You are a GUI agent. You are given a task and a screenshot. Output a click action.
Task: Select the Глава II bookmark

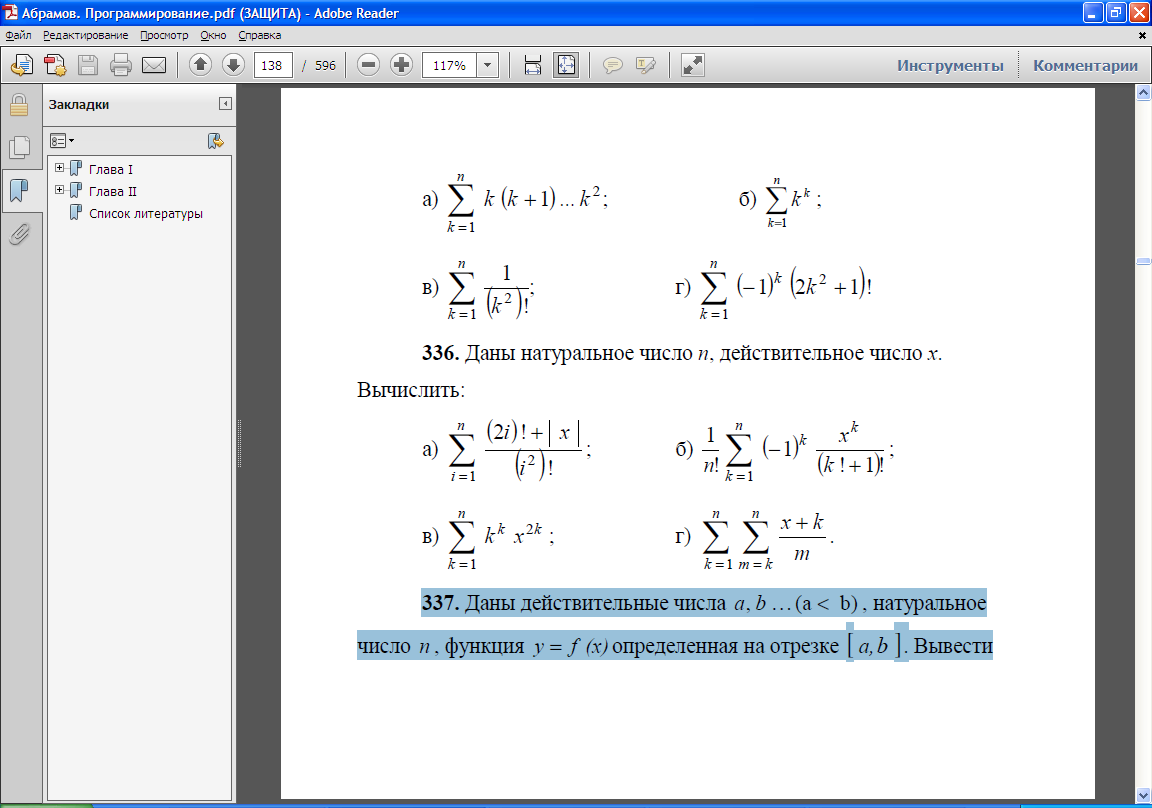(x=112, y=191)
